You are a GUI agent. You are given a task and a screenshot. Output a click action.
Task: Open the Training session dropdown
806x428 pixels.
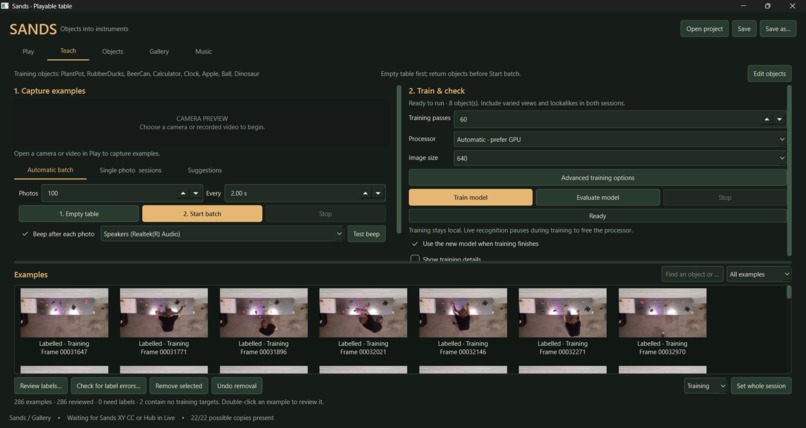(x=705, y=386)
